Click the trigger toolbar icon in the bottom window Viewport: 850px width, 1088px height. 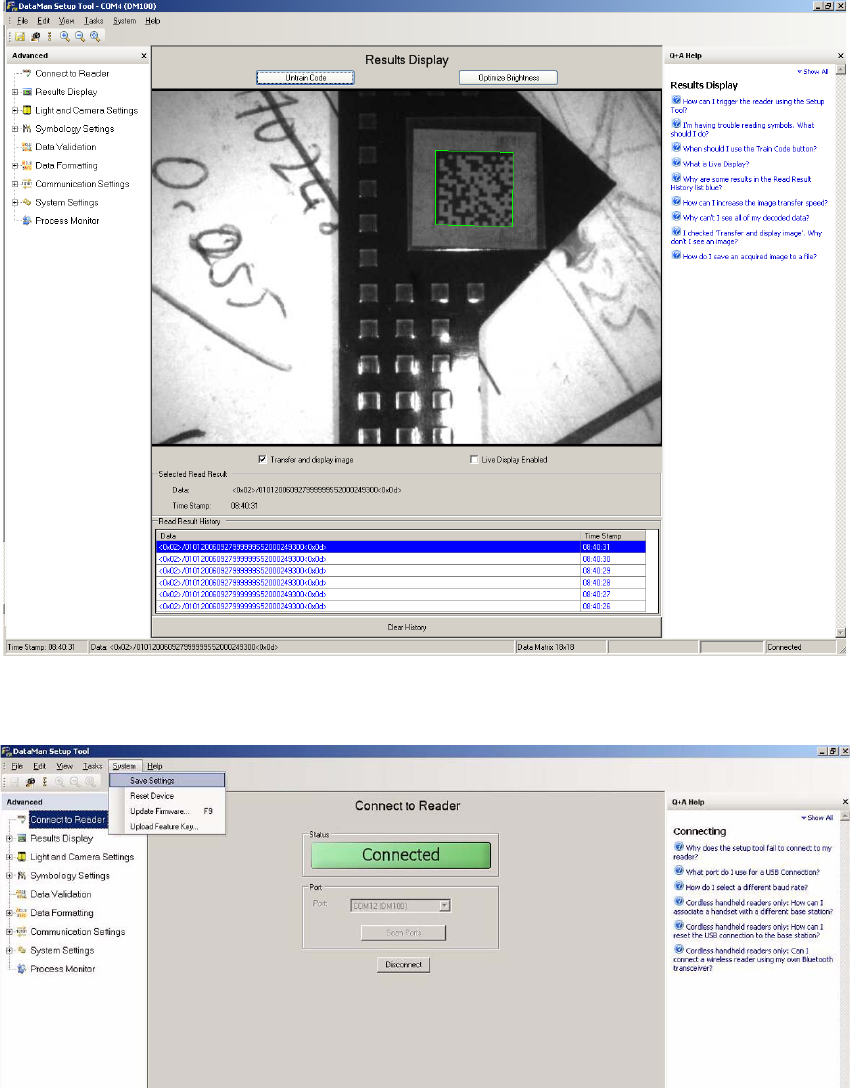click(44, 782)
